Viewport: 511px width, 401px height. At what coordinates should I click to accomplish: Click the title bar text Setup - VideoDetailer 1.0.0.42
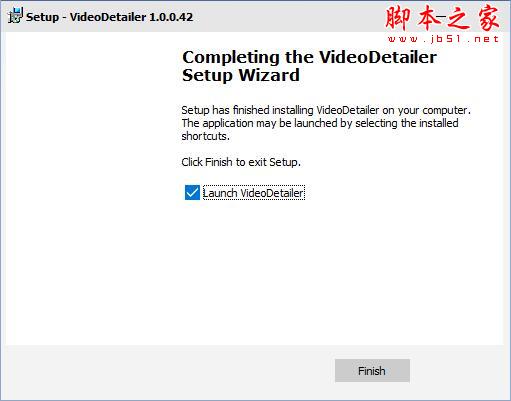pyautogui.click(x=109, y=17)
